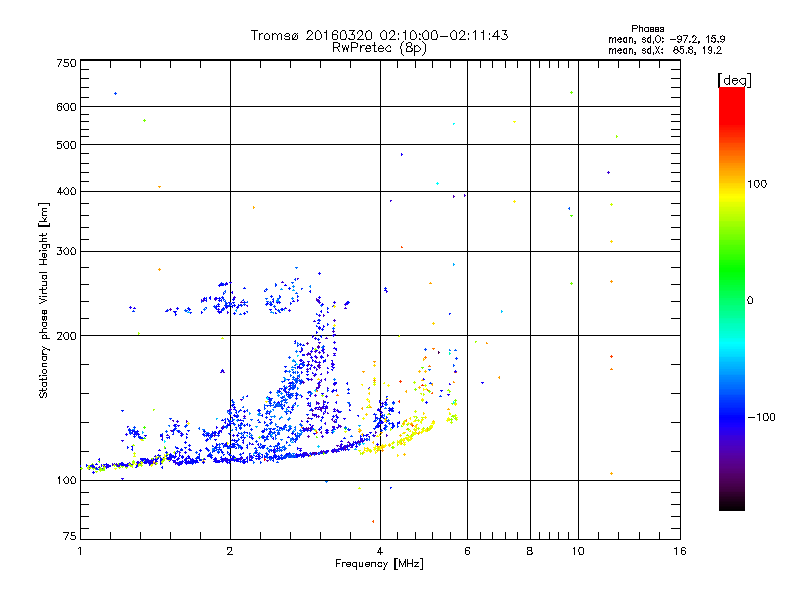Click the x-axis tick label '8'
800x600 pixels.
(530, 551)
